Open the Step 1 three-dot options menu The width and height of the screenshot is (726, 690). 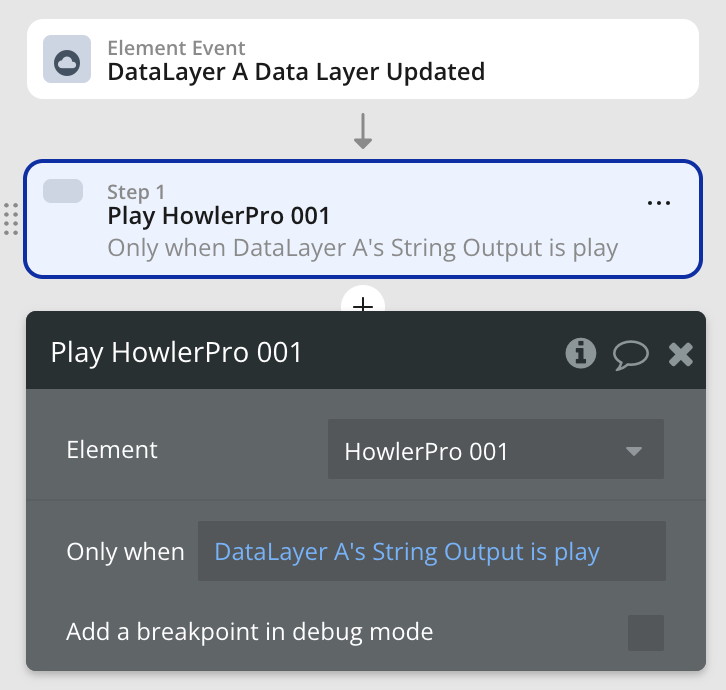(659, 203)
